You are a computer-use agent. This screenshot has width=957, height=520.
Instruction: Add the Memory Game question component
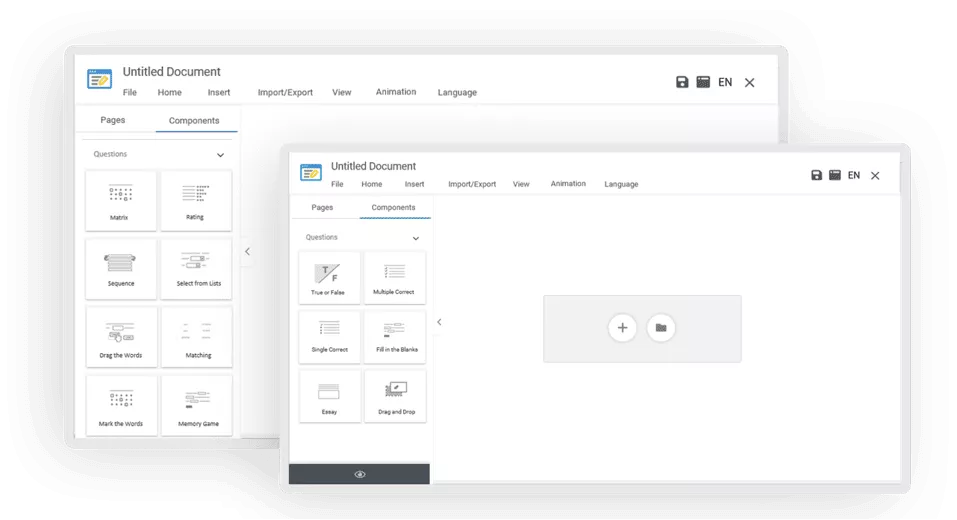pos(196,406)
